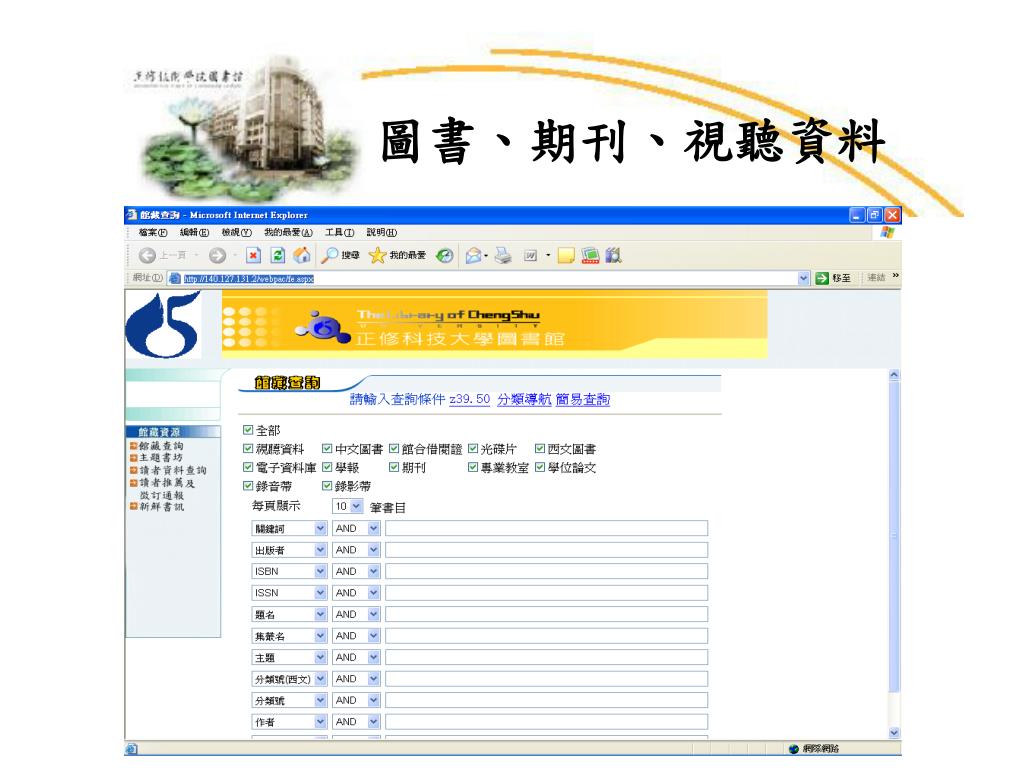Open the 工具(T) menu
The width and height of the screenshot is (1024, 768).
coord(340,232)
